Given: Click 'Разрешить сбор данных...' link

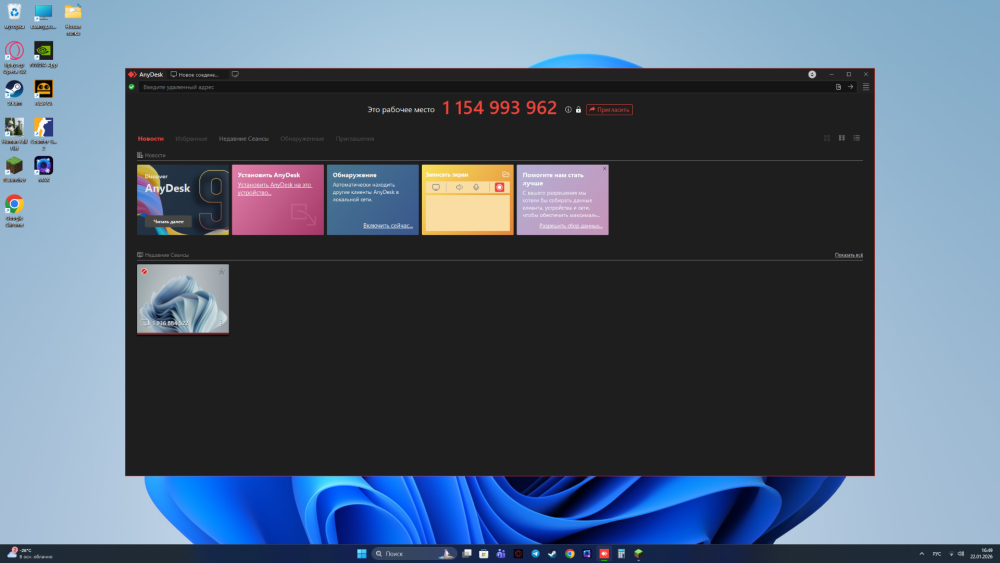Looking at the screenshot, I should pos(570,226).
